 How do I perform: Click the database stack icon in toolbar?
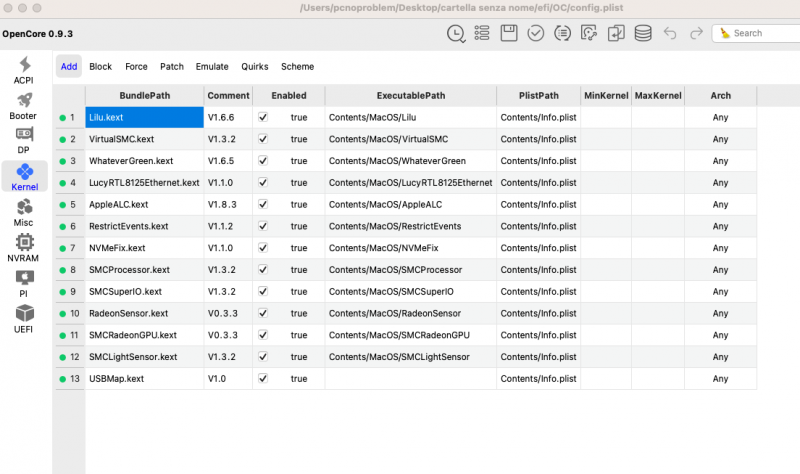643,33
